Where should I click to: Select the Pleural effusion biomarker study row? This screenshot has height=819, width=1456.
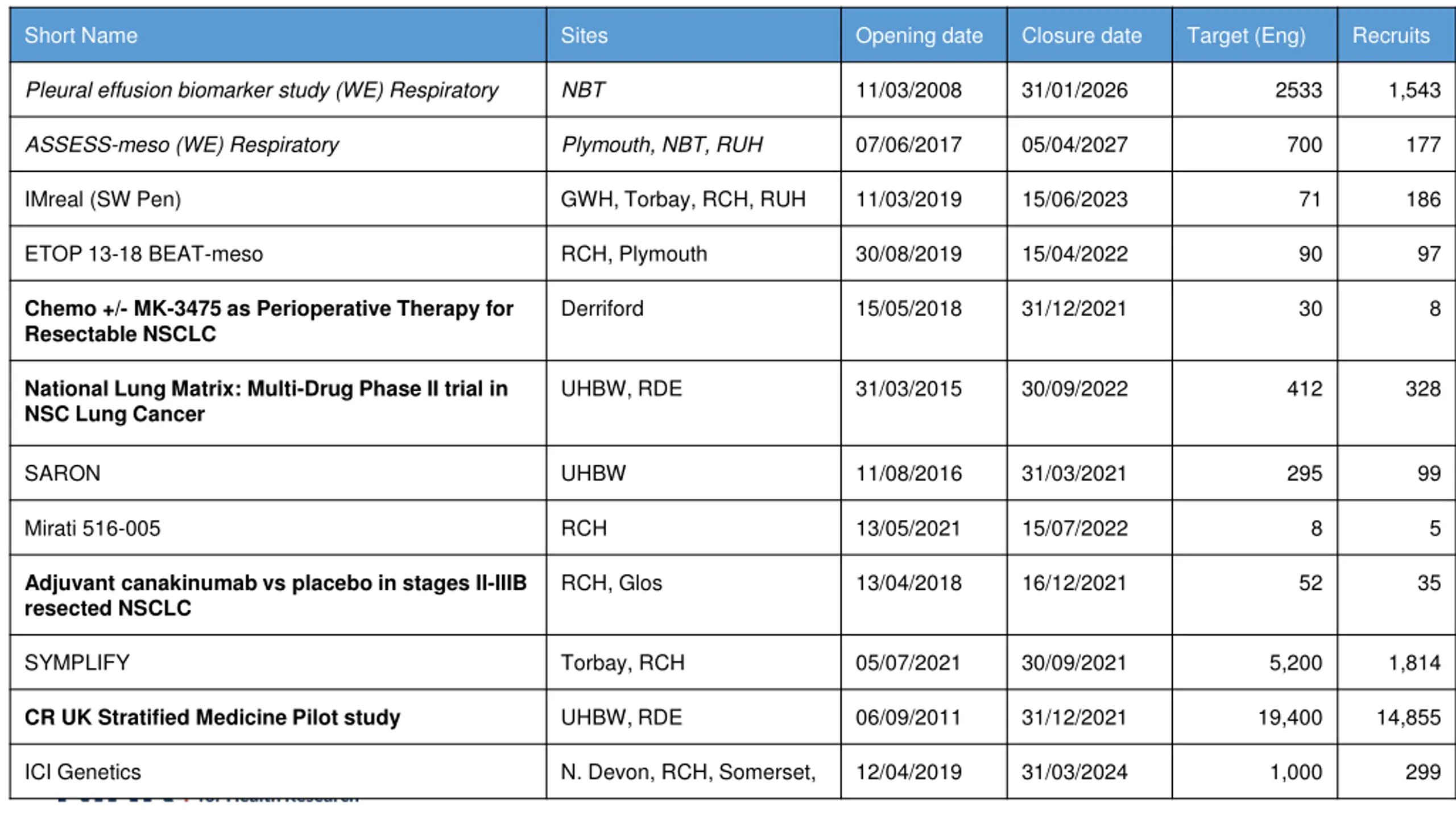coord(733,90)
